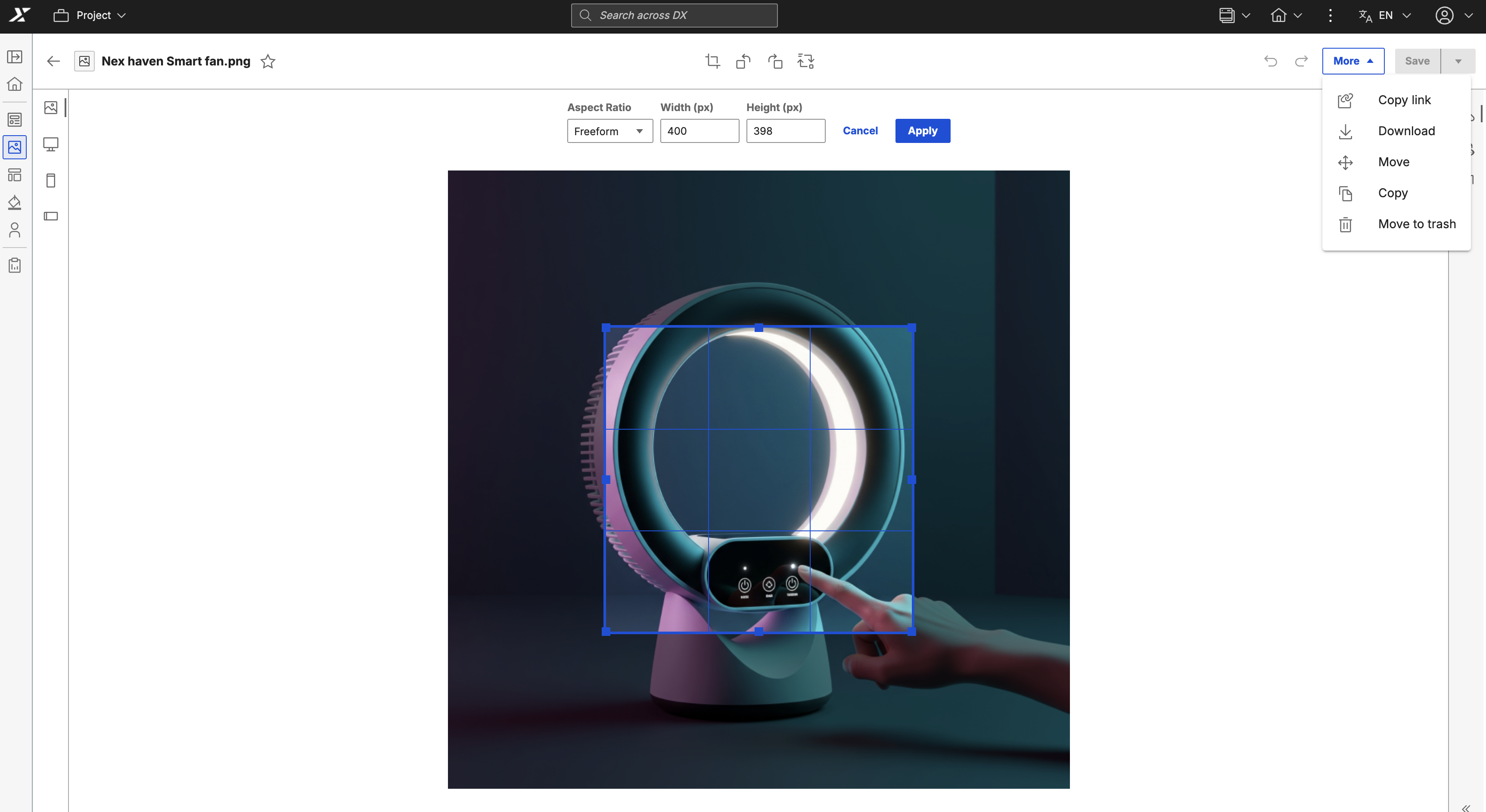
Task: Collapse the More dropdown button
Action: (x=1353, y=61)
